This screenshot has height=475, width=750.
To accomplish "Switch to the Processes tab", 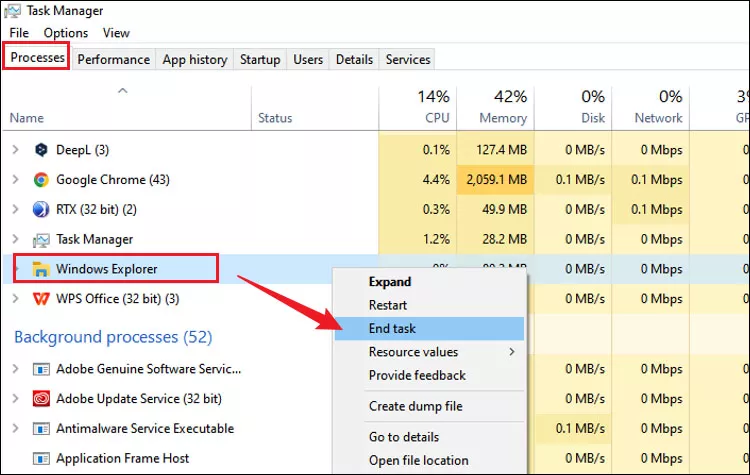I will (x=37, y=57).
